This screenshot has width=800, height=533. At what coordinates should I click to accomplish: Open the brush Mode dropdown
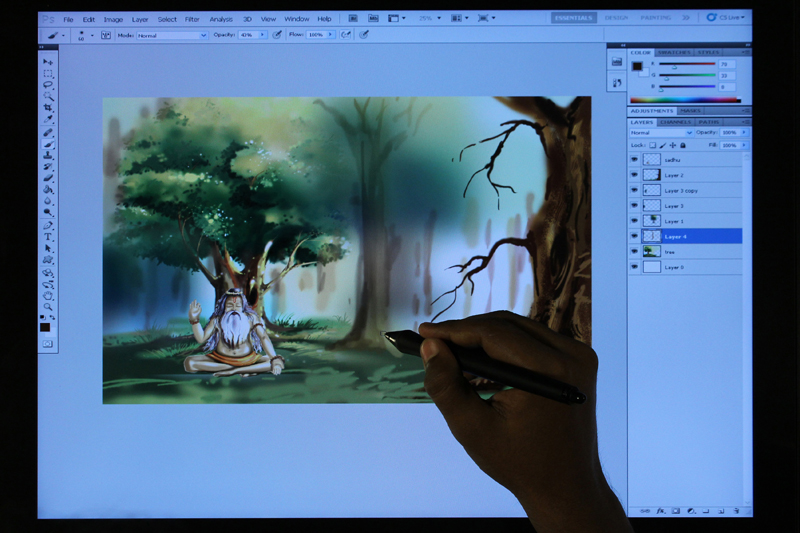(172, 34)
